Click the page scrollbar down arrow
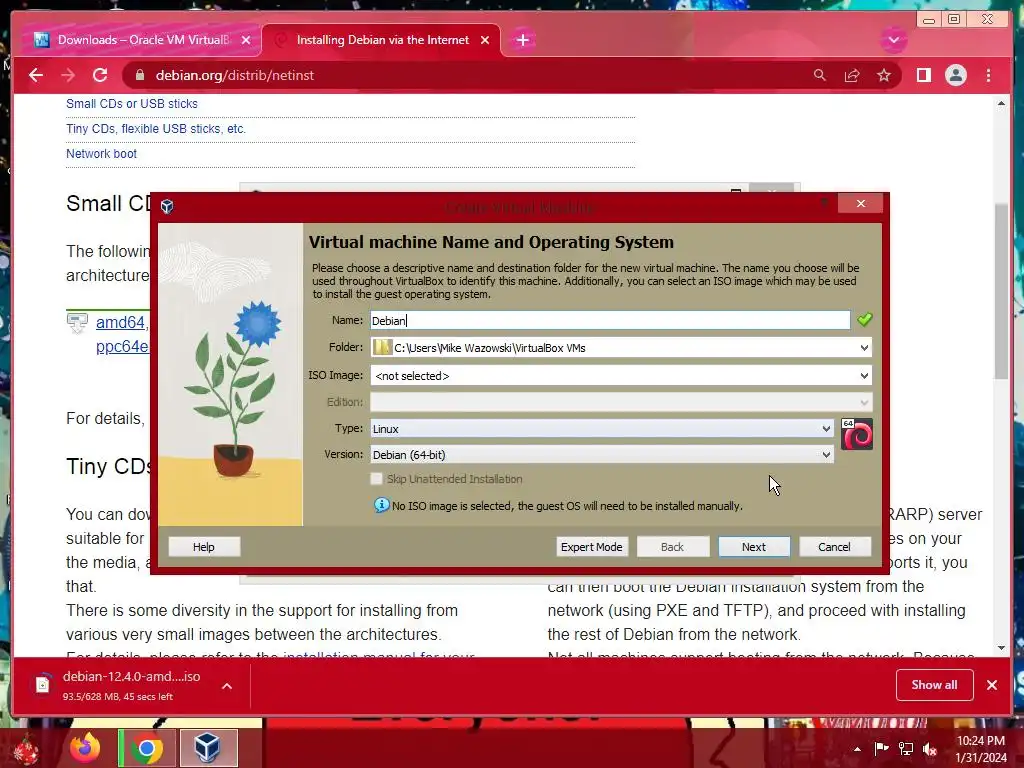The width and height of the screenshot is (1024, 768). click(1002, 648)
